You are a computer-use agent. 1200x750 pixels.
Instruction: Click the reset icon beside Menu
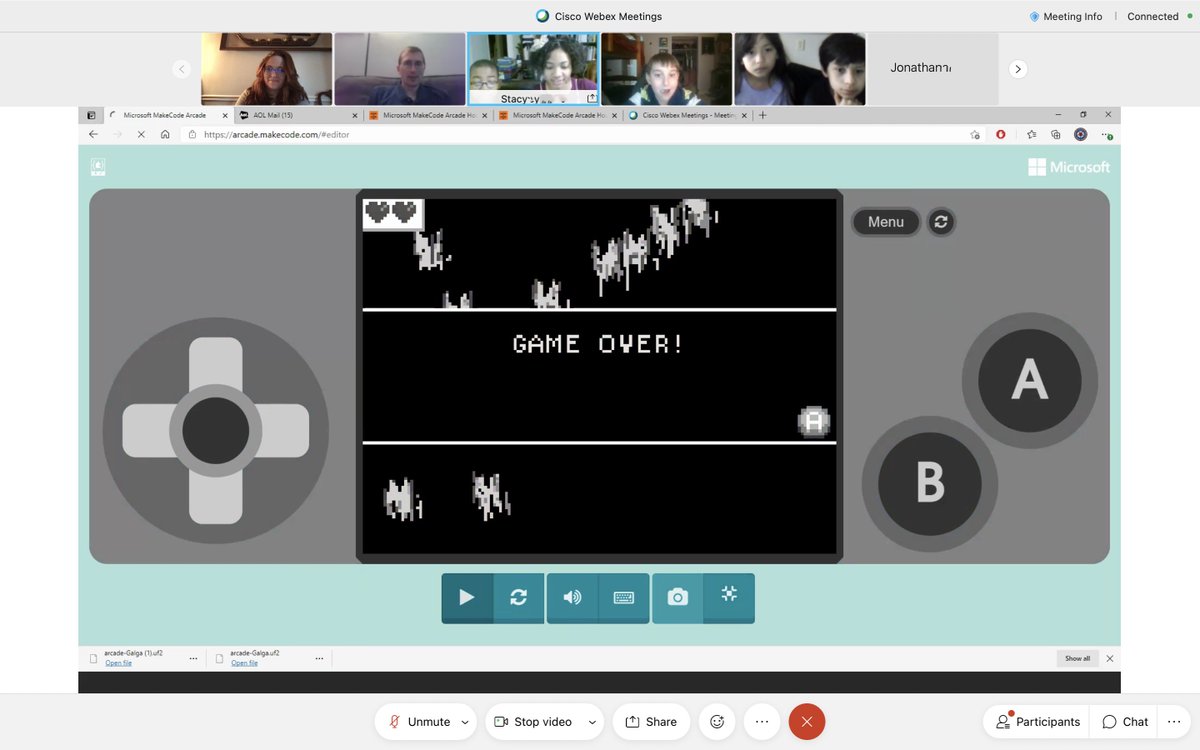[x=941, y=222]
